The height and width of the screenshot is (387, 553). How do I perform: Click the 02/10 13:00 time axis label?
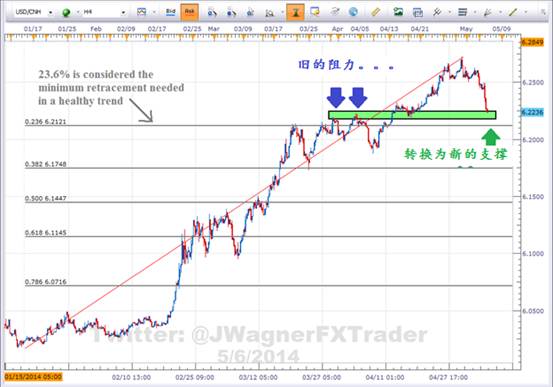(131, 377)
